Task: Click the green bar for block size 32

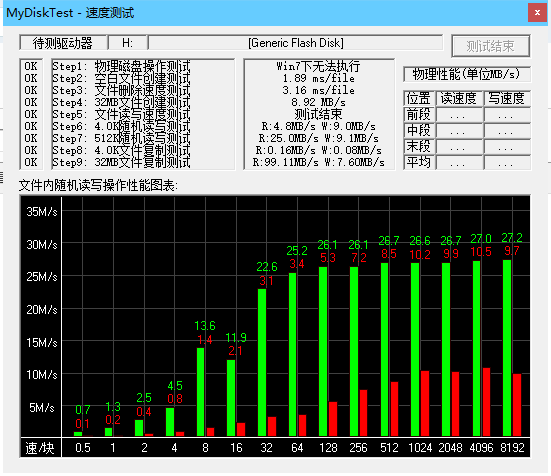Action: pyautogui.click(x=262, y=362)
